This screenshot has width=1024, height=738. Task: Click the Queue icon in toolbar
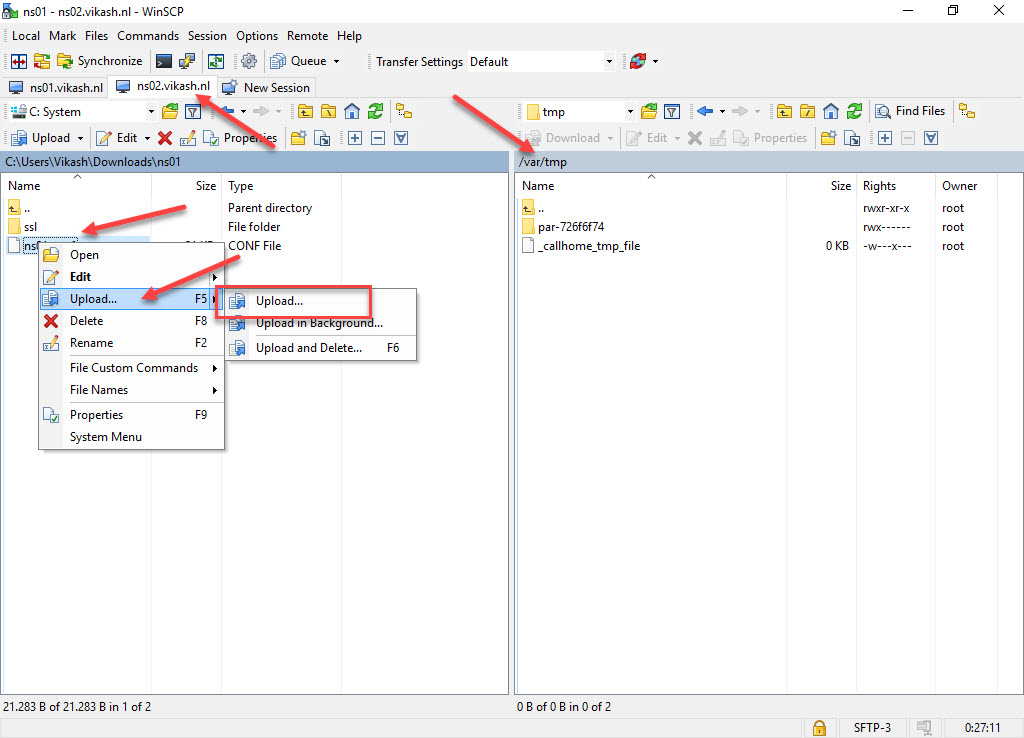[298, 61]
